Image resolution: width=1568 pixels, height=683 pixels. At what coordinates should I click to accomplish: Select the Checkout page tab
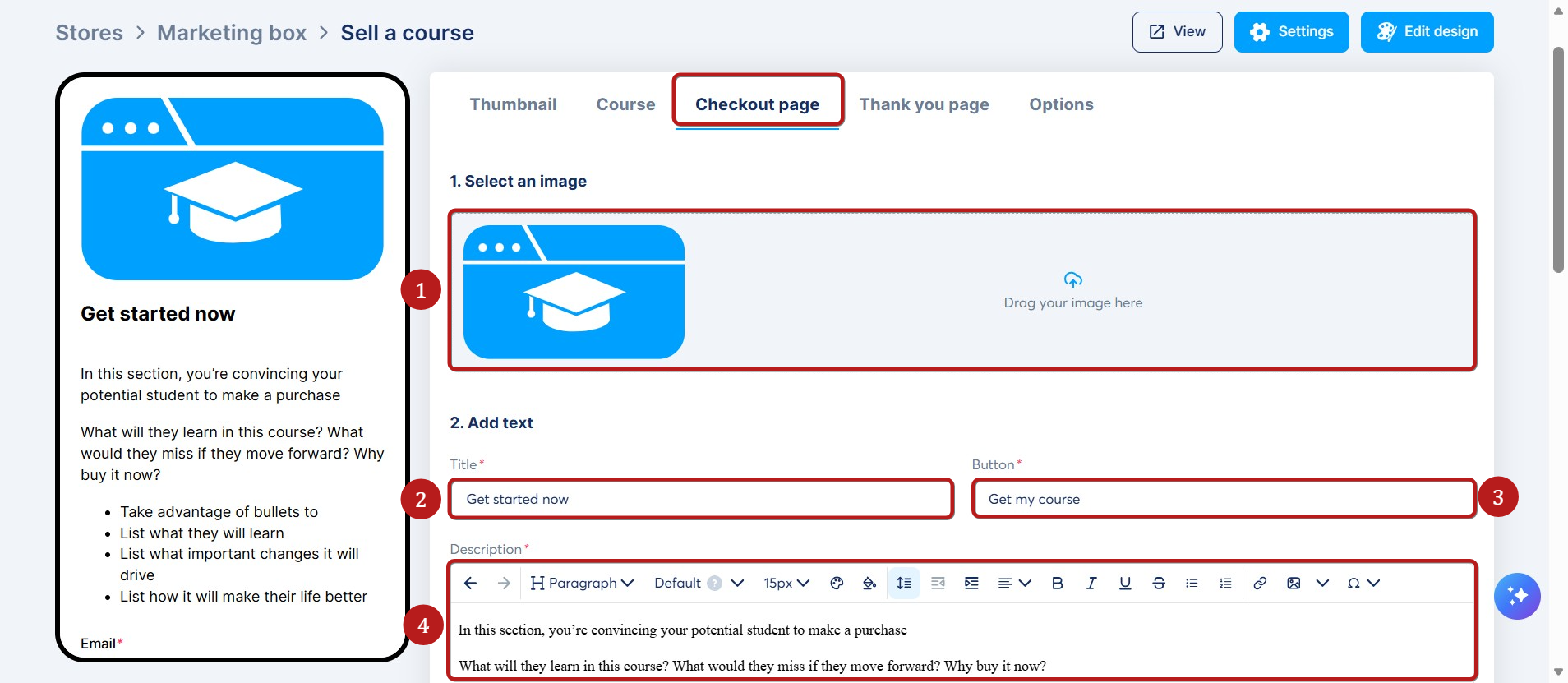pos(757,104)
